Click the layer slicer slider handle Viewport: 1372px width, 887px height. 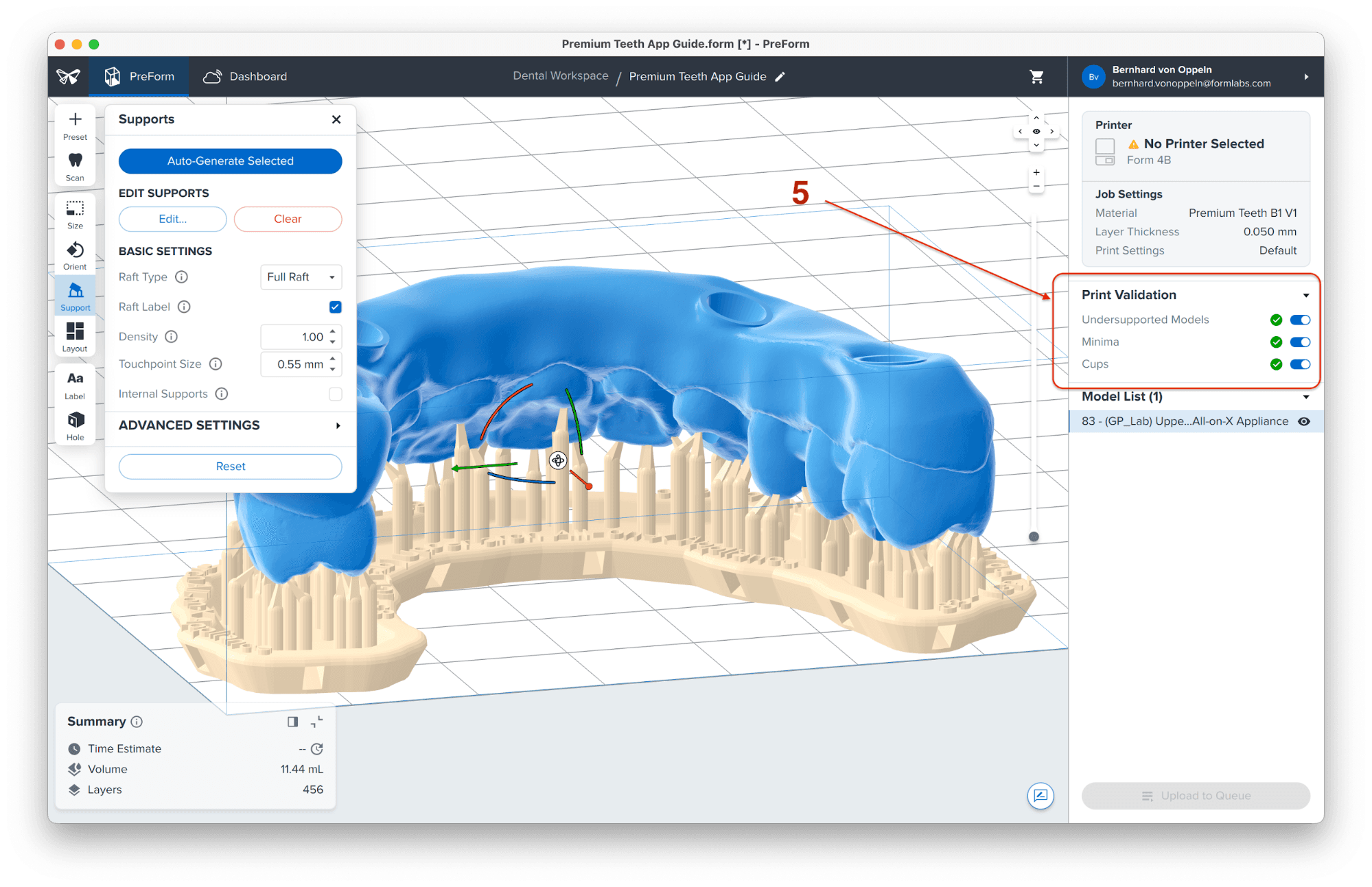point(1034,536)
